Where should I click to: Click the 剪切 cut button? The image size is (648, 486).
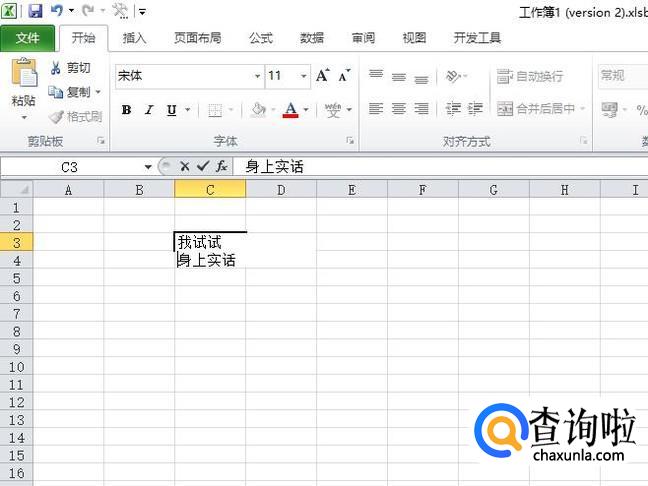[70, 68]
